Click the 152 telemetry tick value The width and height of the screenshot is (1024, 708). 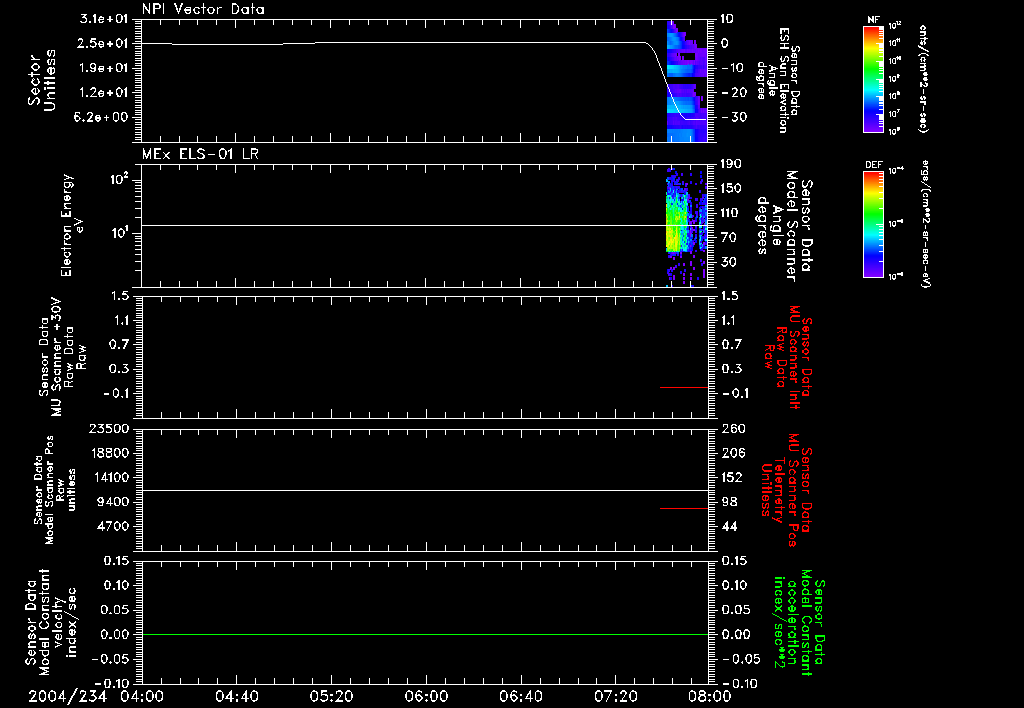[733, 477]
